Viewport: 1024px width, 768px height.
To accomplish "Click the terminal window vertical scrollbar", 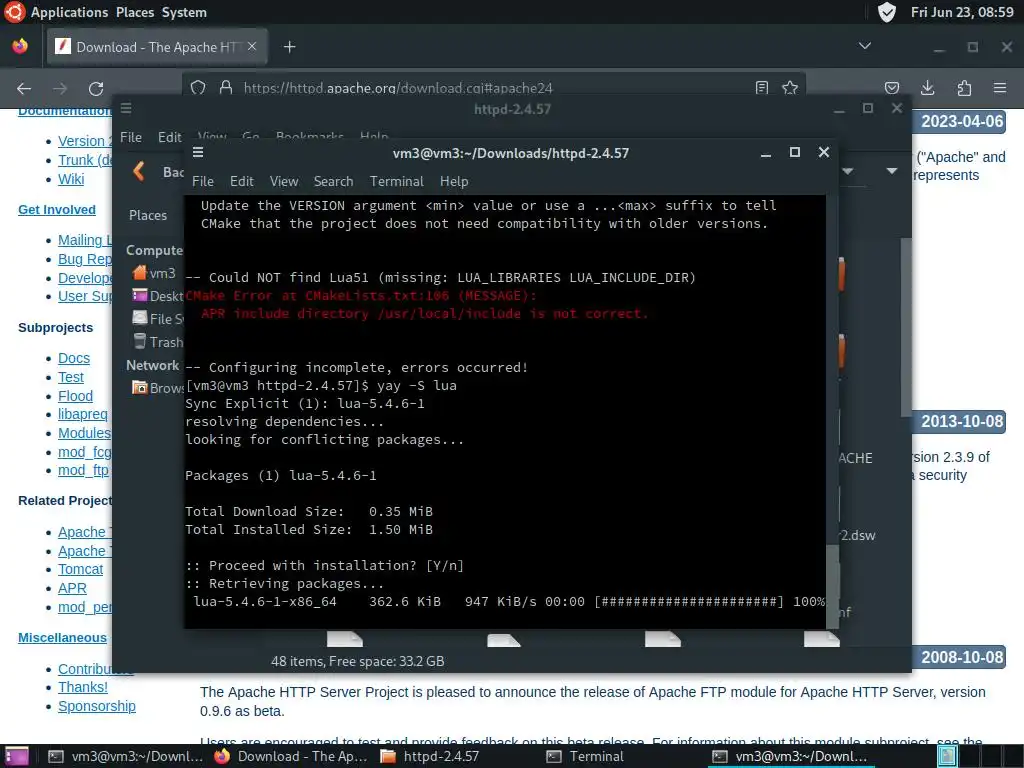I will click(831, 585).
